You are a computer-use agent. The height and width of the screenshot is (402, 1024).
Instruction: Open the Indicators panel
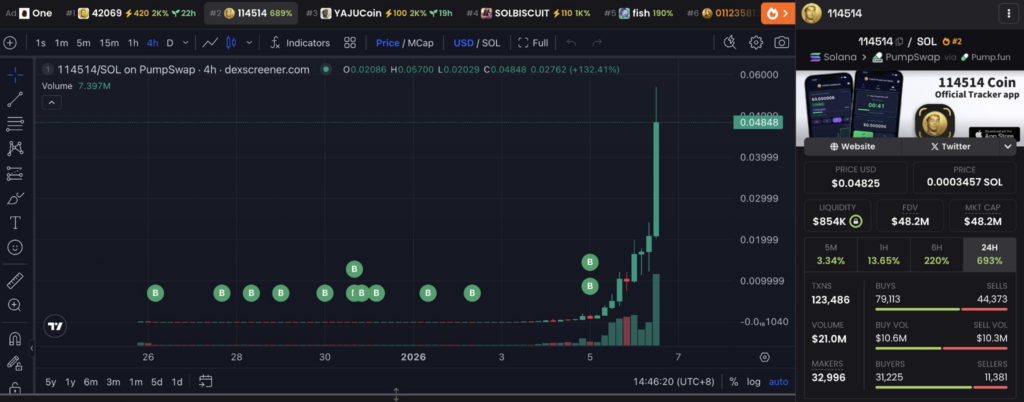tap(299, 43)
